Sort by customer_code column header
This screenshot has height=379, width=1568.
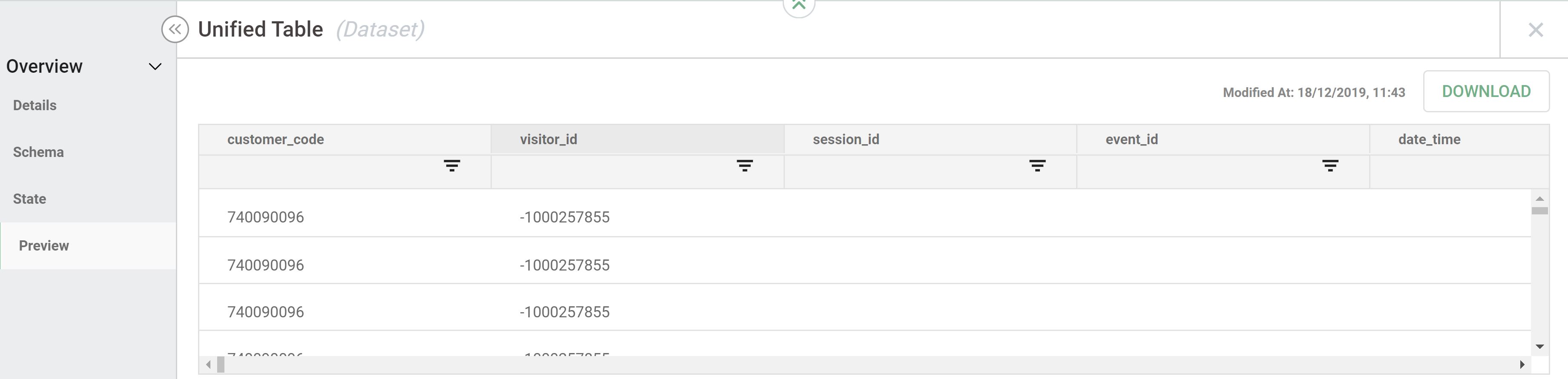coord(276,140)
